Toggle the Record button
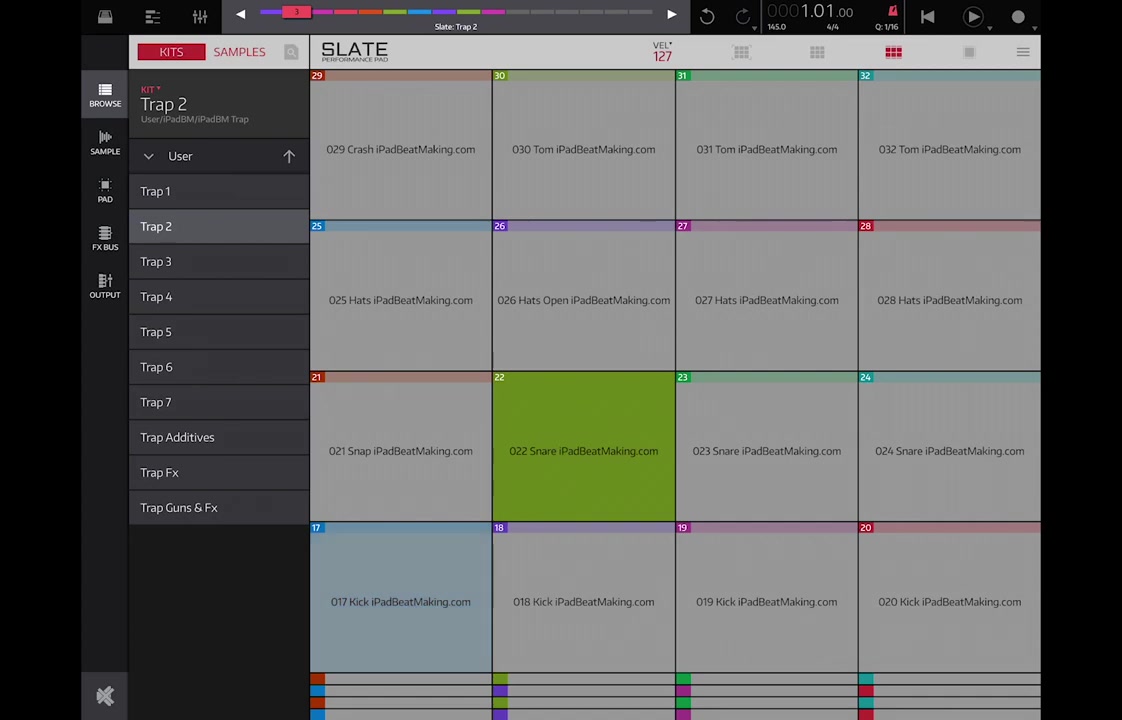The width and height of the screenshot is (1122, 720). click(x=1018, y=17)
